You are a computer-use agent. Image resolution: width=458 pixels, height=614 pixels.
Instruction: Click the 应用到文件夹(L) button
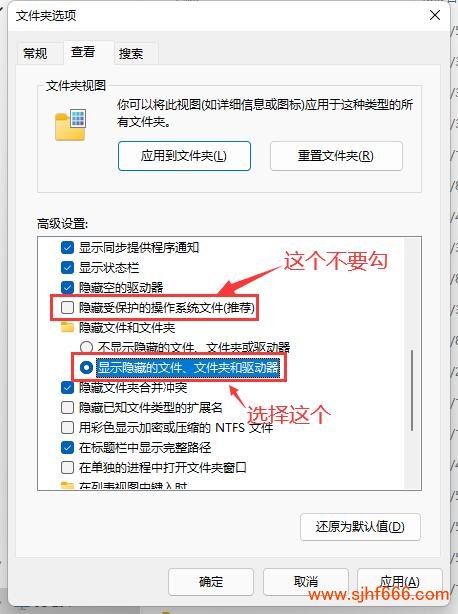click(184, 156)
